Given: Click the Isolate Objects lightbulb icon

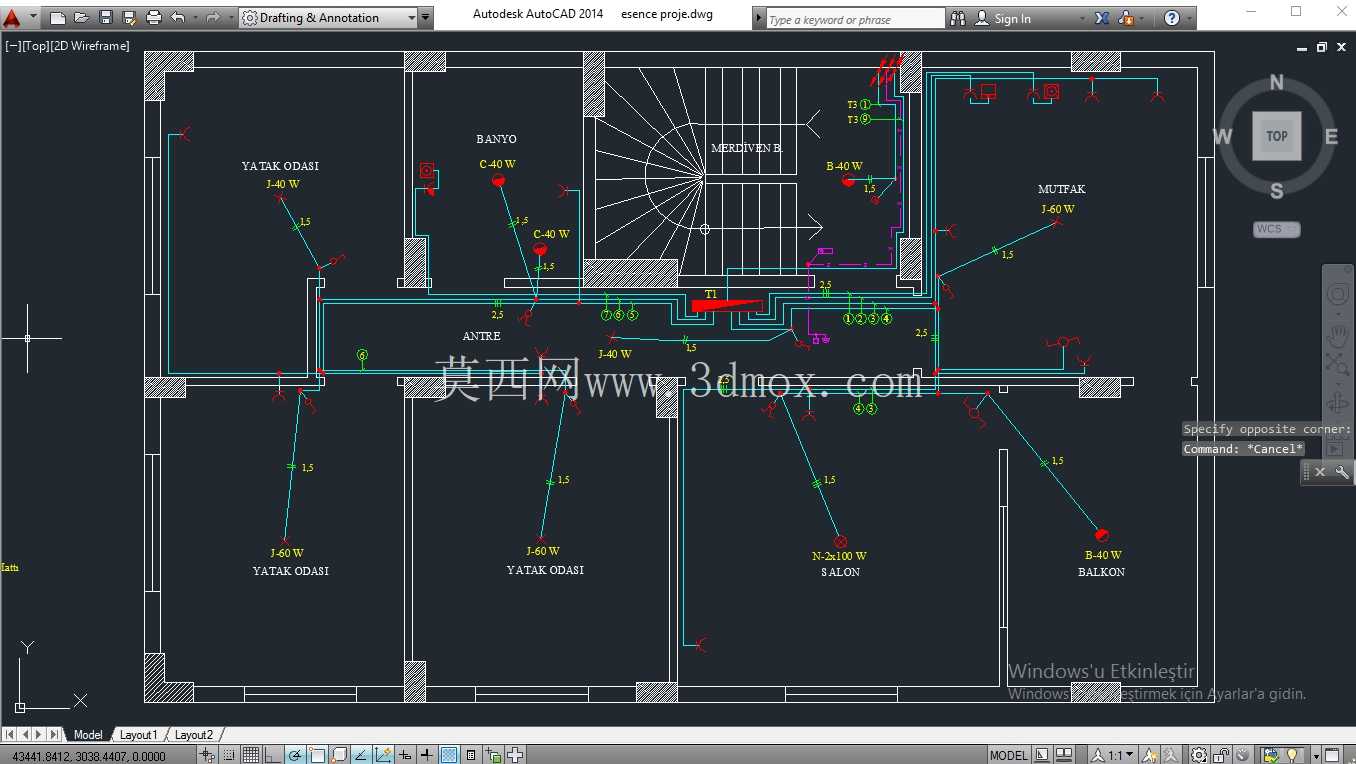Looking at the screenshot, I should point(1292,755).
